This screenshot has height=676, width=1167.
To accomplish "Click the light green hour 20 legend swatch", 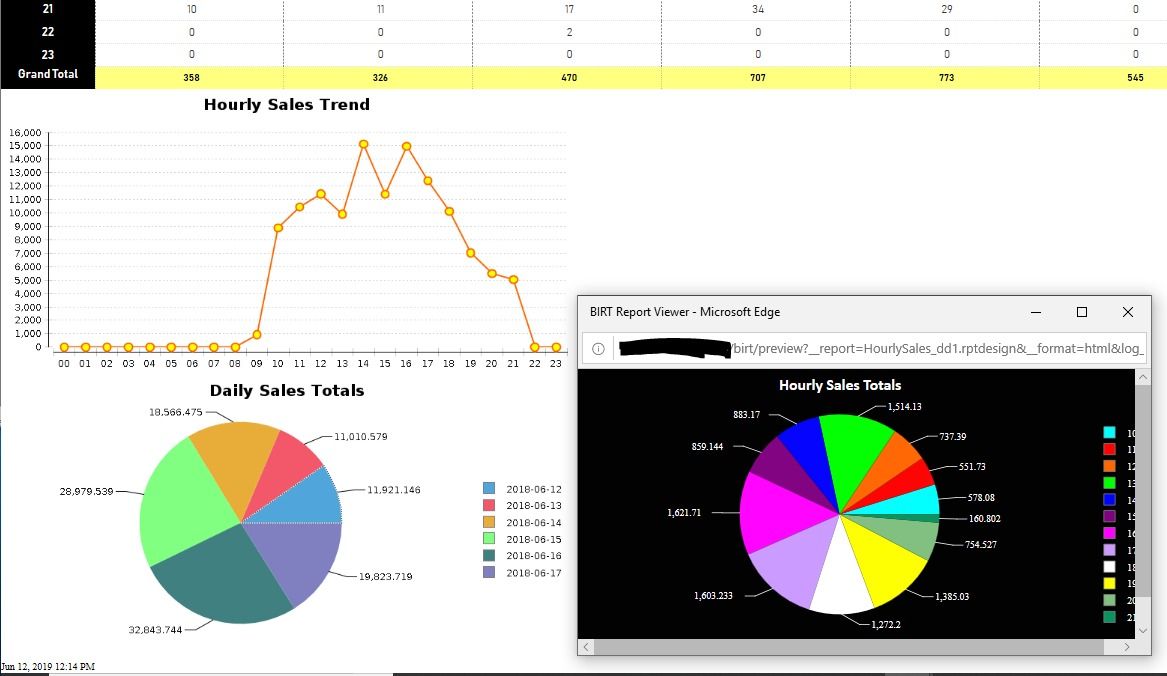I will (1109, 600).
